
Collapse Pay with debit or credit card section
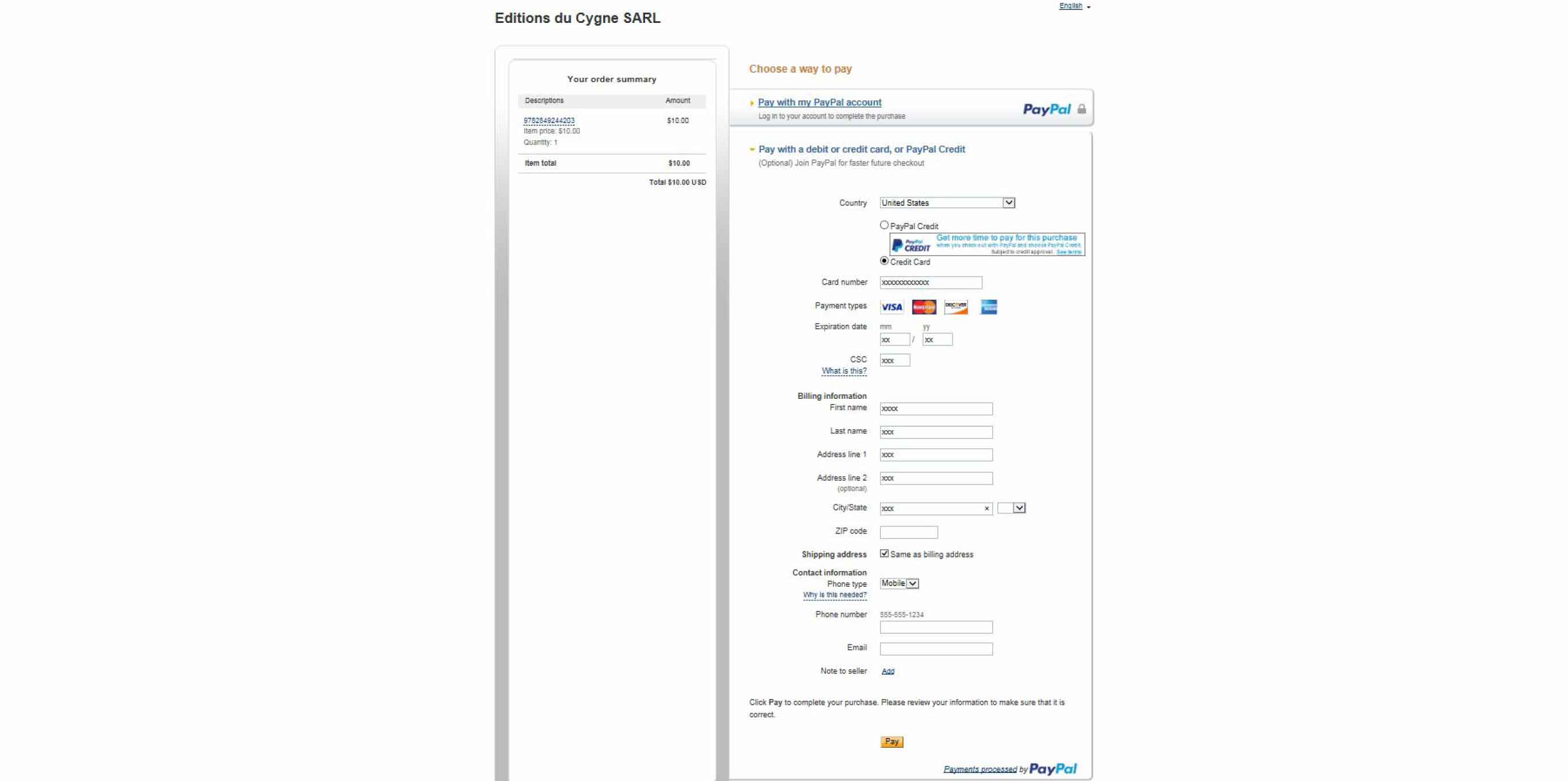(x=861, y=149)
